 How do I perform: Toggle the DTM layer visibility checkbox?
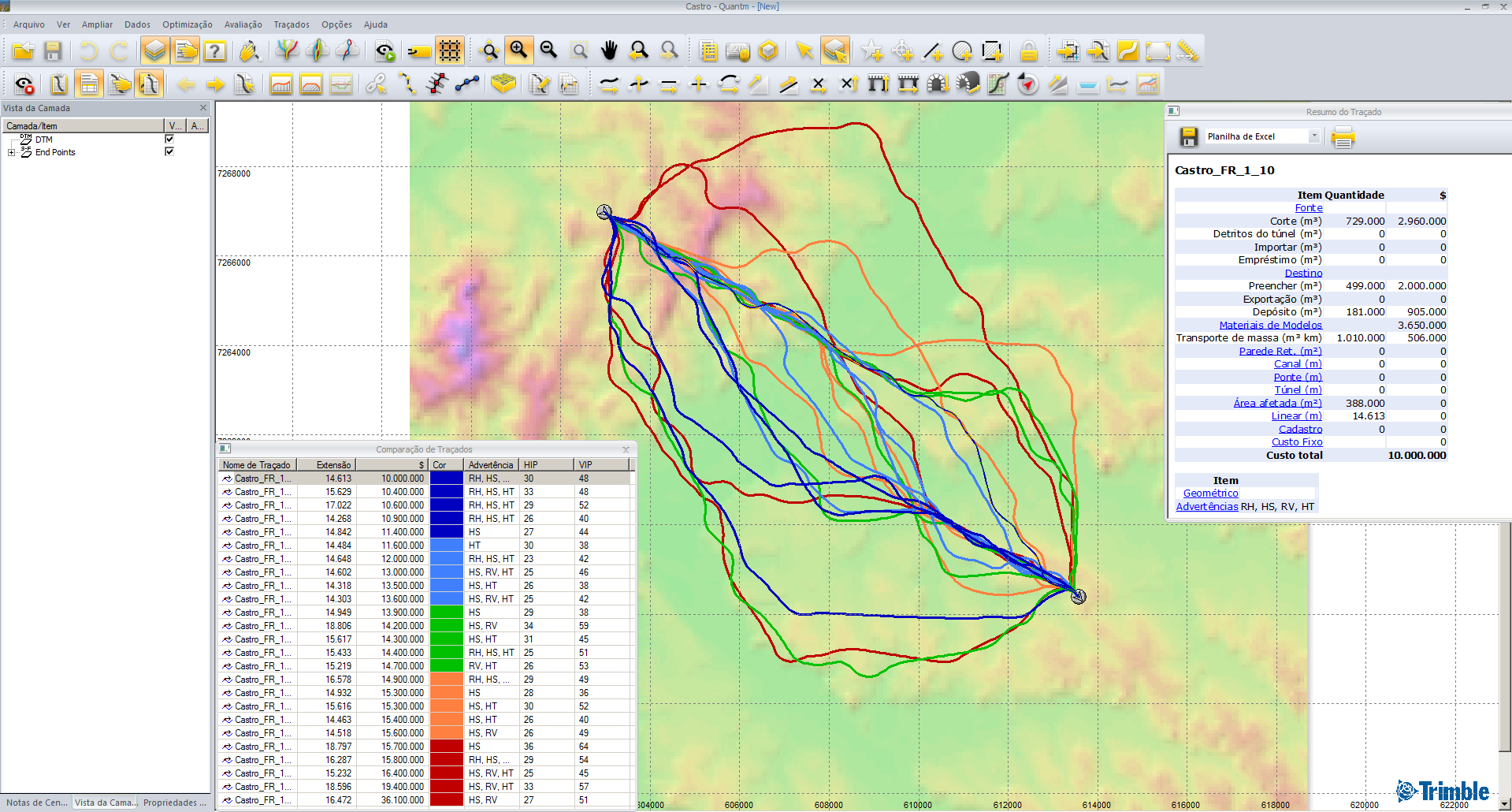169,139
